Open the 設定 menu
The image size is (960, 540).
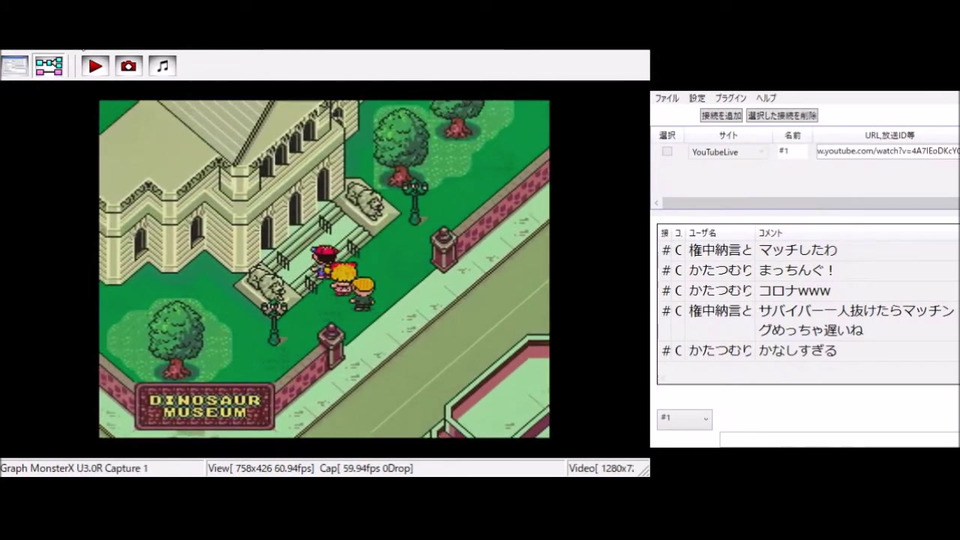[x=697, y=98]
